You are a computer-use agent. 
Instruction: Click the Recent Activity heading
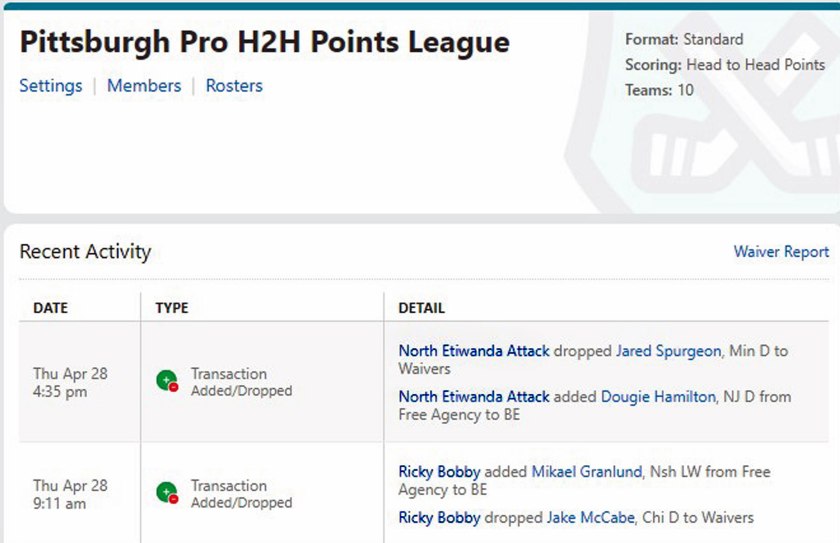85,252
